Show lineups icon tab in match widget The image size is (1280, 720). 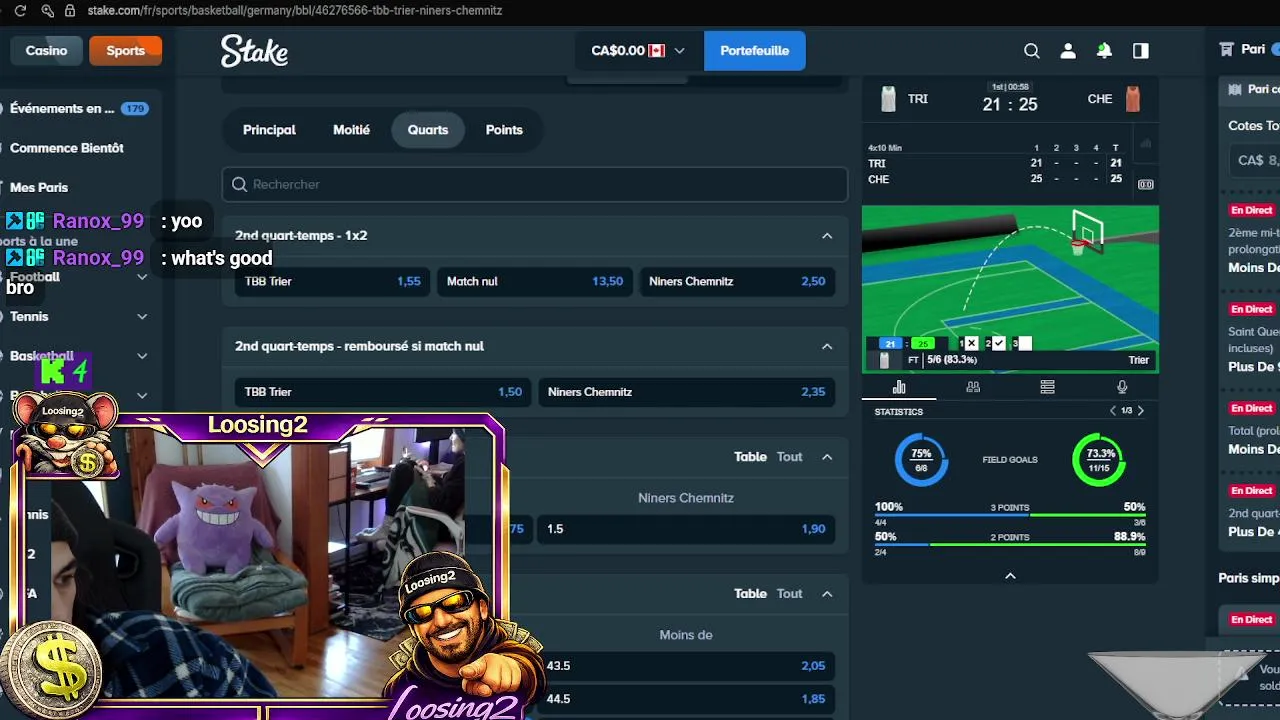coord(973,387)
